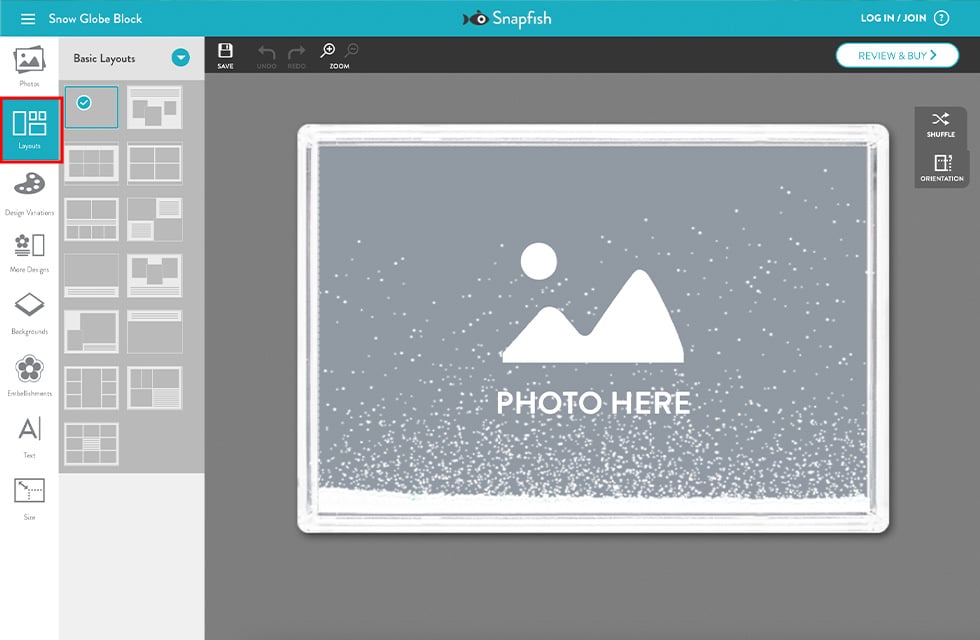Viewport: 980px width, 640px height.
Task: Open Design Variations palette icon
Action: pos(29,192)
